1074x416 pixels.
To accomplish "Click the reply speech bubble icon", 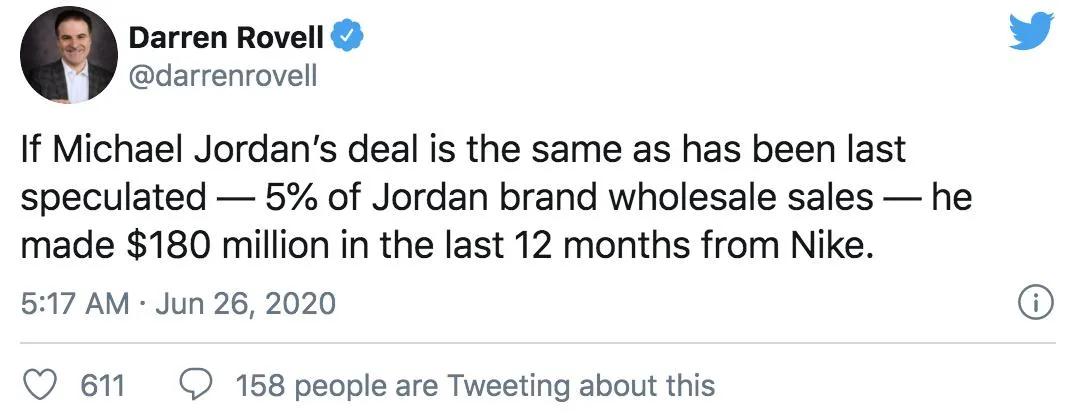I will (x=195, y=385).
